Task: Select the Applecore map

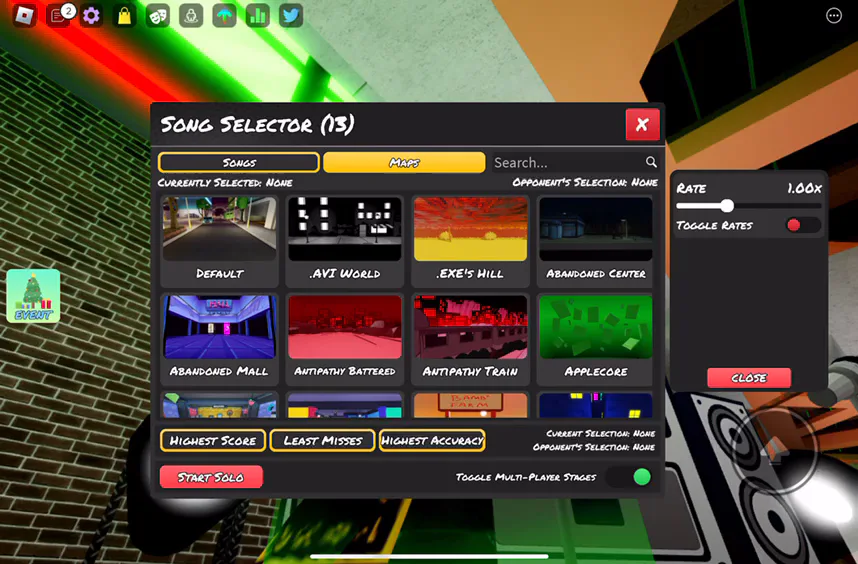Action: click(x=595, y=339)
